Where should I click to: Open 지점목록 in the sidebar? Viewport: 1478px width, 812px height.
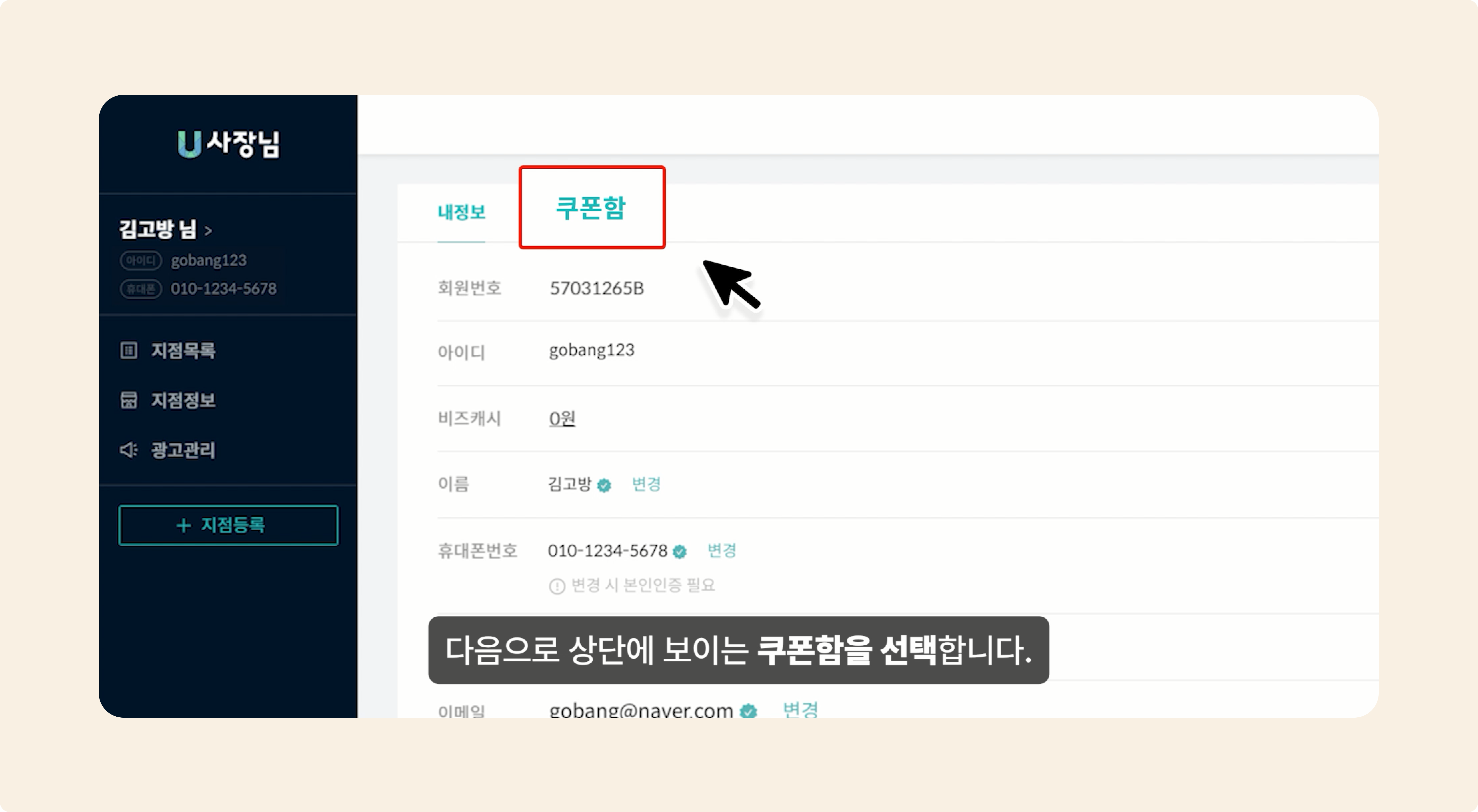pos(183,351)
